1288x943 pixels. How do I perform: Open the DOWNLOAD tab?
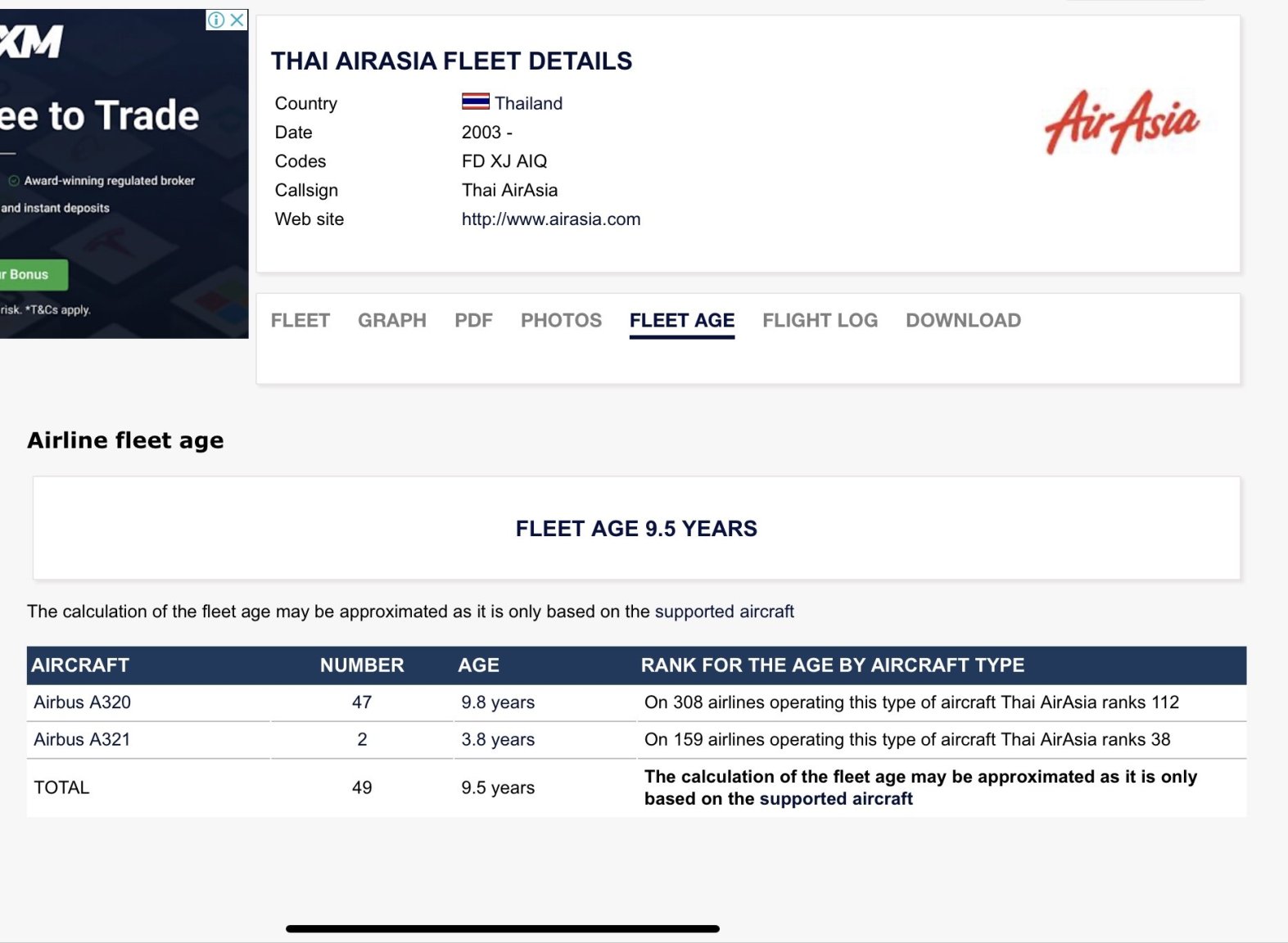[x=964, y=320]
